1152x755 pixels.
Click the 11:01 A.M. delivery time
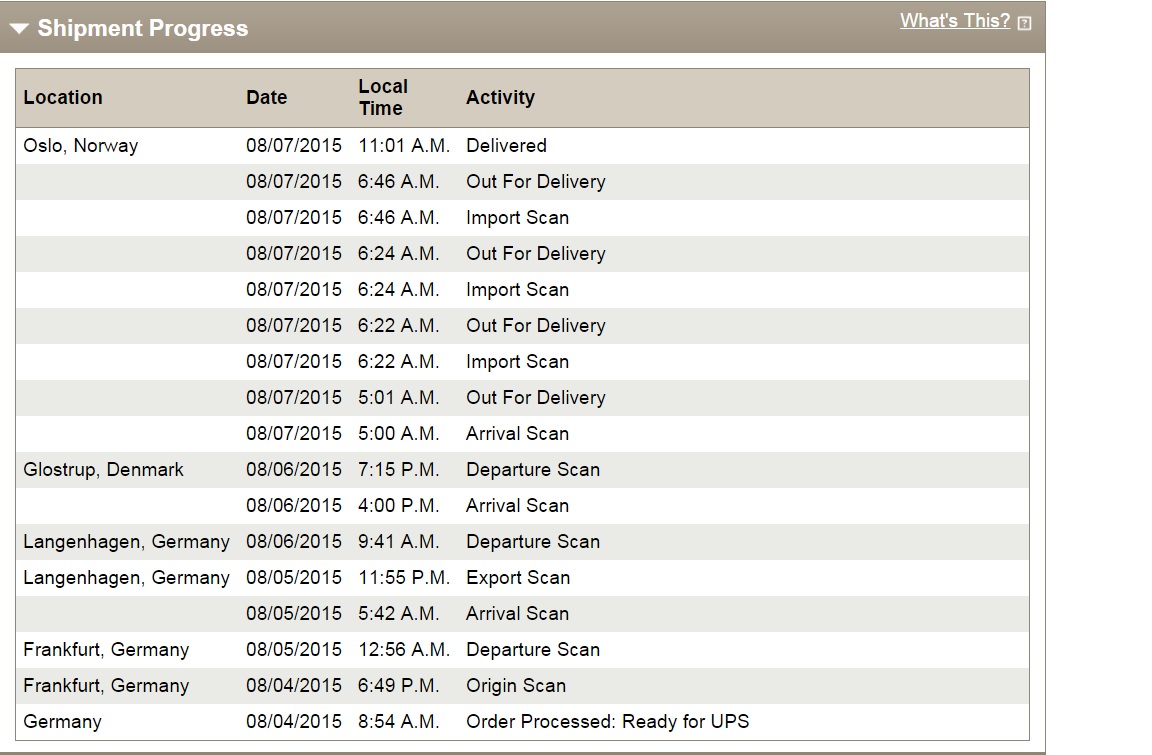coord(403,145)
